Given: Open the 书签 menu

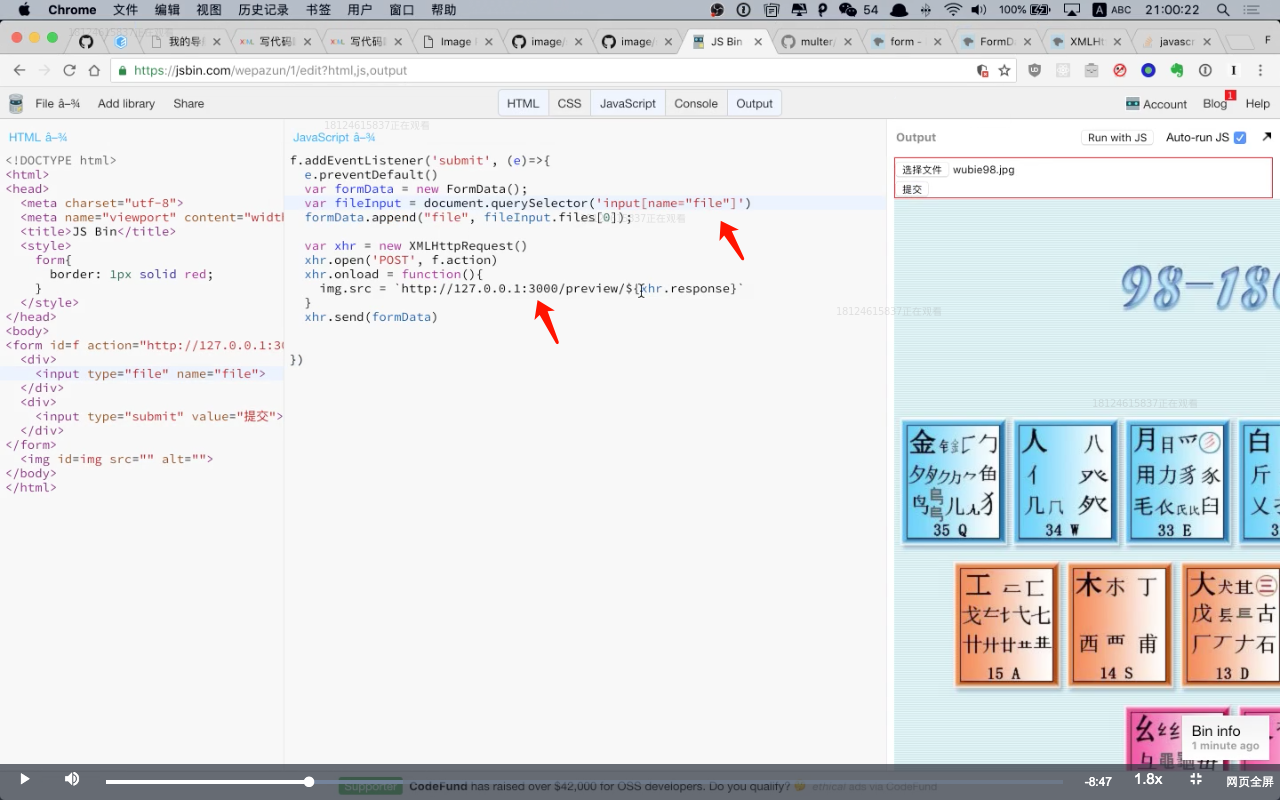Looking at the screenshot, I should (318, 10).
